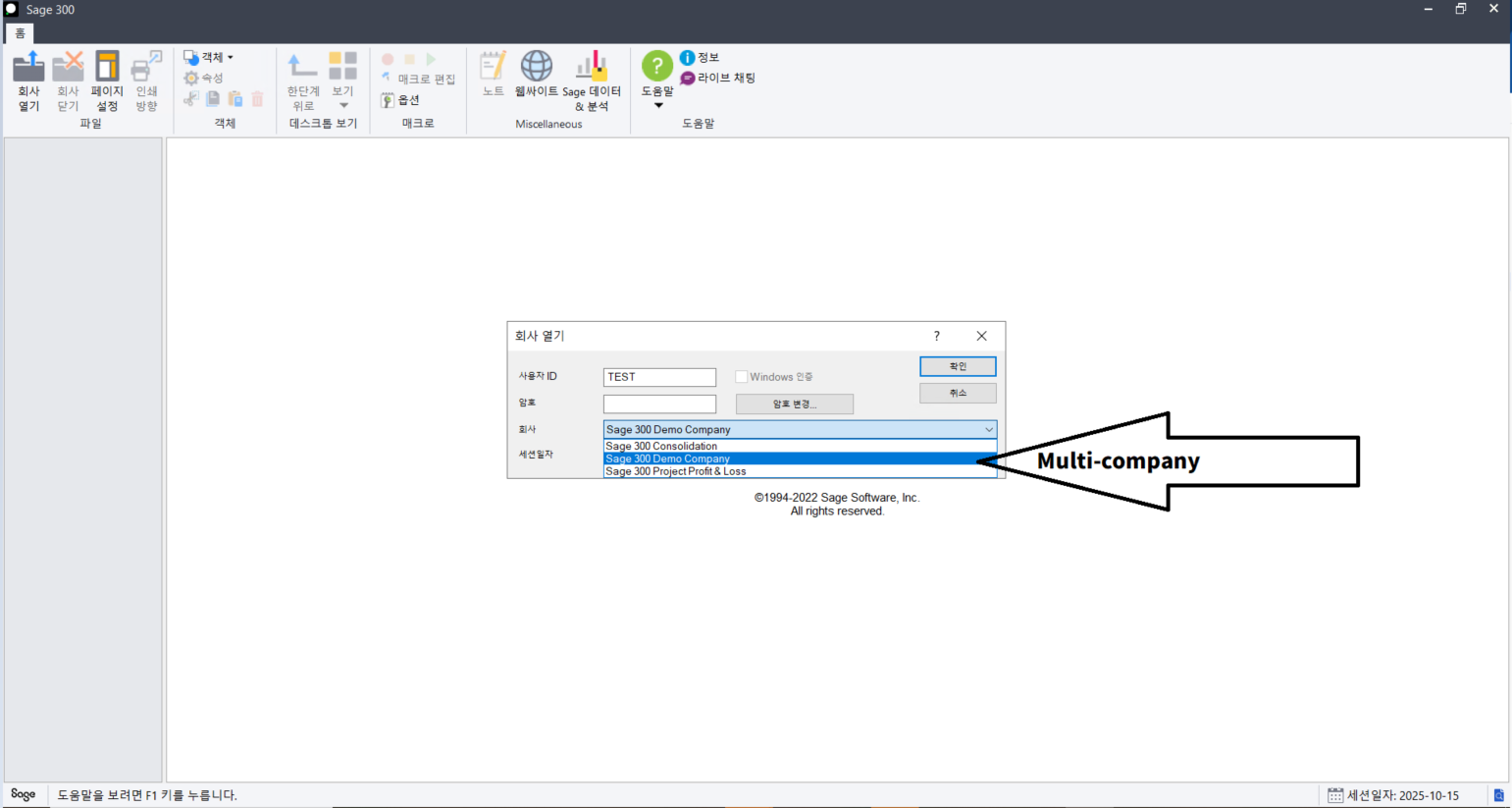
Task: Expand the 도움말 dropdown arrow
Action: (x=658, y=105)
